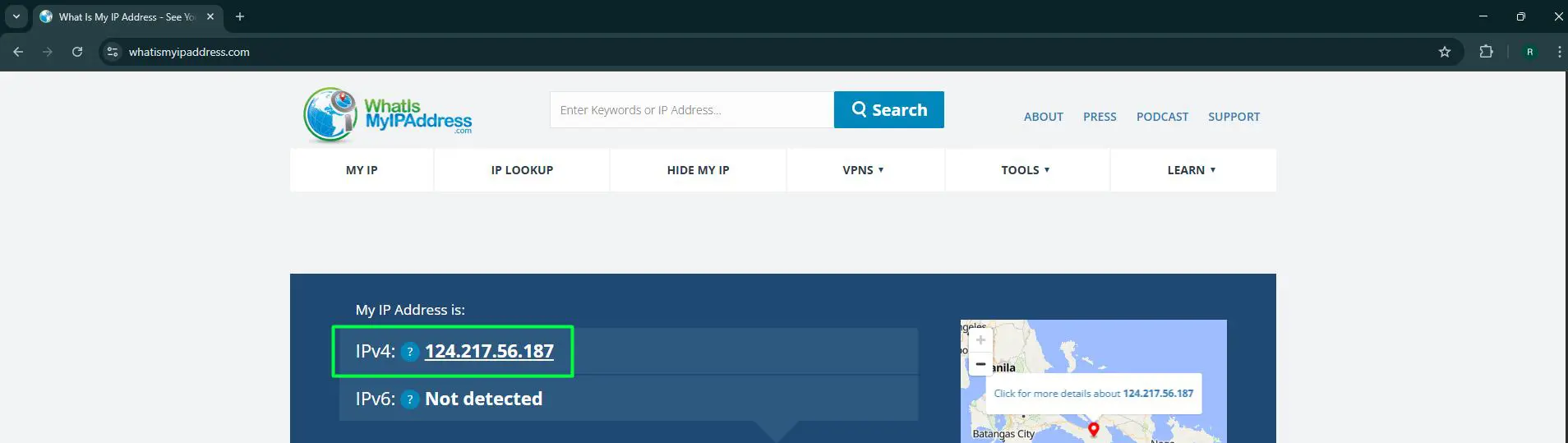The width and height of the screenshot is (1568, 443).
Task: Click the red location pin on map
Action: [1093, 430]
